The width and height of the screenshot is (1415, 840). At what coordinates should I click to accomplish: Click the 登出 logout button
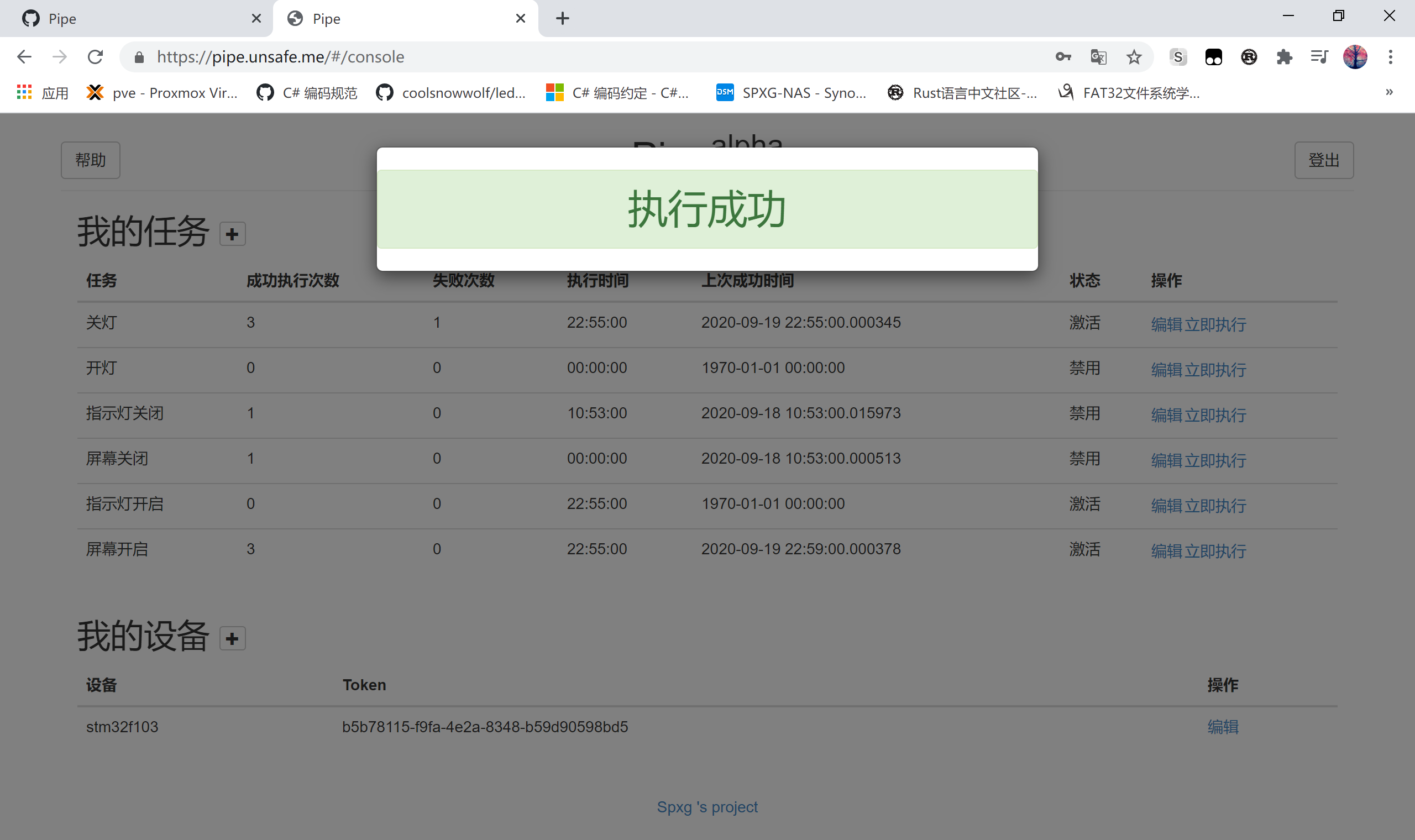click(x=1323, y=160)
